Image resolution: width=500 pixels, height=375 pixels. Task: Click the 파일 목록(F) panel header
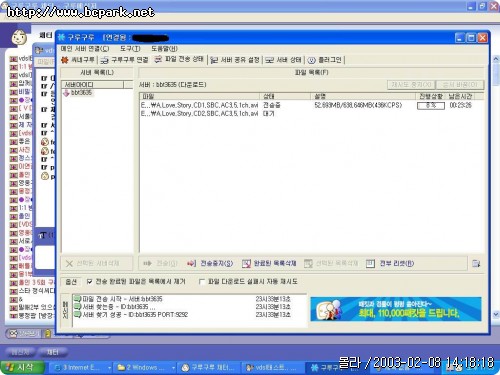pyautogui.click(x=311, y=72)
